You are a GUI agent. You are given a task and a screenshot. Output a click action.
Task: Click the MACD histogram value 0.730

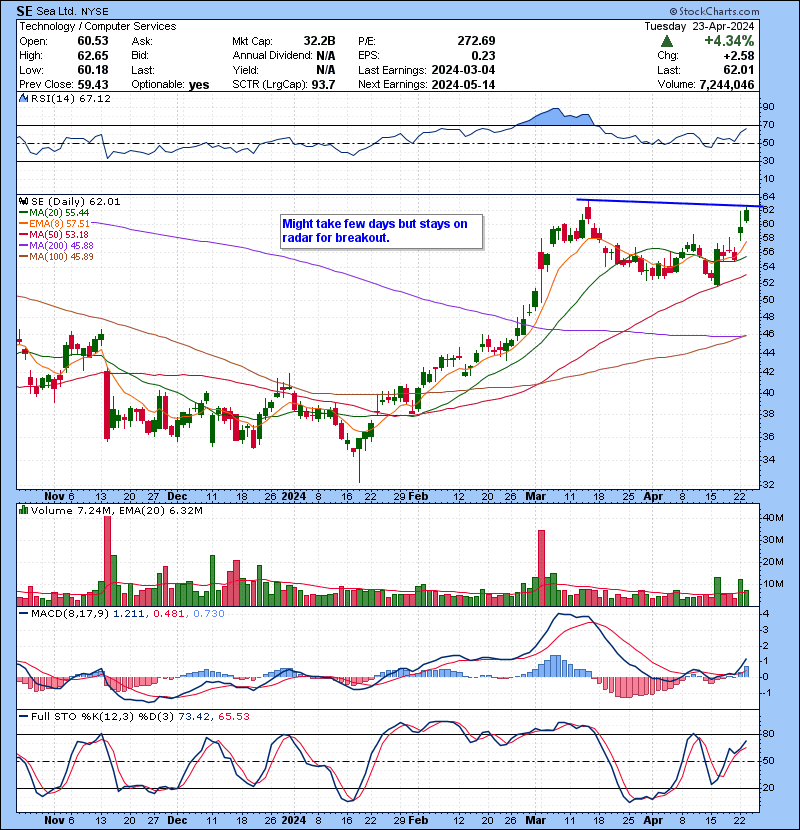click(209, 614)
